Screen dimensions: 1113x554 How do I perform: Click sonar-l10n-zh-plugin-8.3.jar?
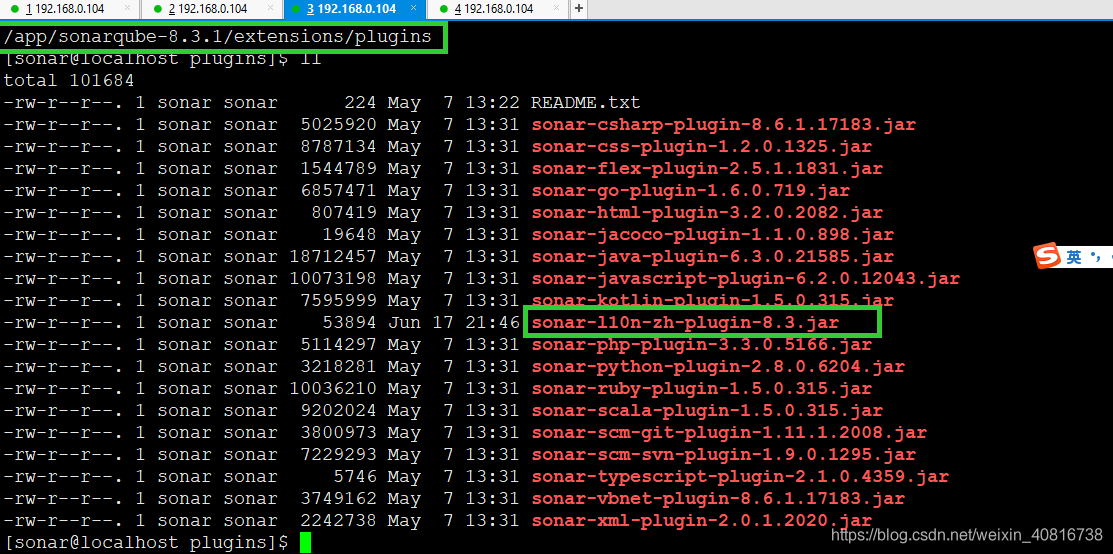685,322
